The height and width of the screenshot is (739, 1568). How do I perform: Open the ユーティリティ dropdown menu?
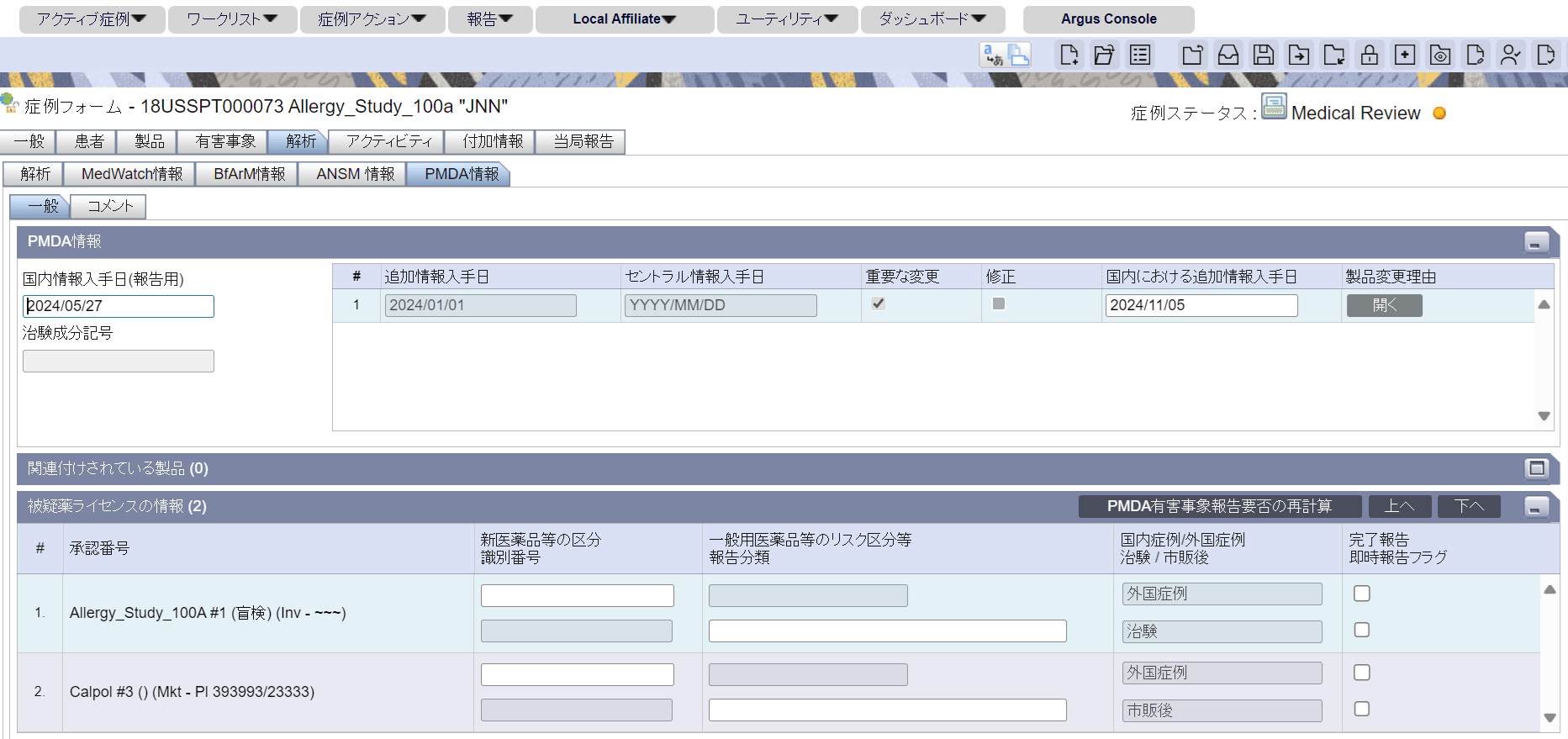[x=787, y=19]
